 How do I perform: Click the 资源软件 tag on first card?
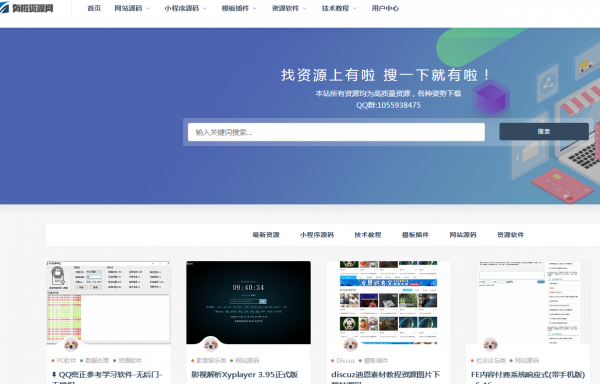point(130,360)
